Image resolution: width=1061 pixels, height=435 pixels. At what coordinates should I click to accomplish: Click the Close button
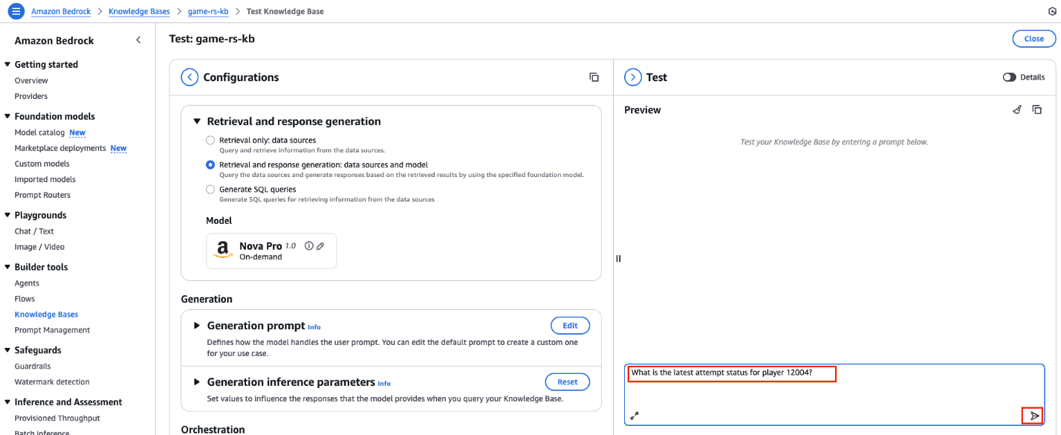point(1033,39)
